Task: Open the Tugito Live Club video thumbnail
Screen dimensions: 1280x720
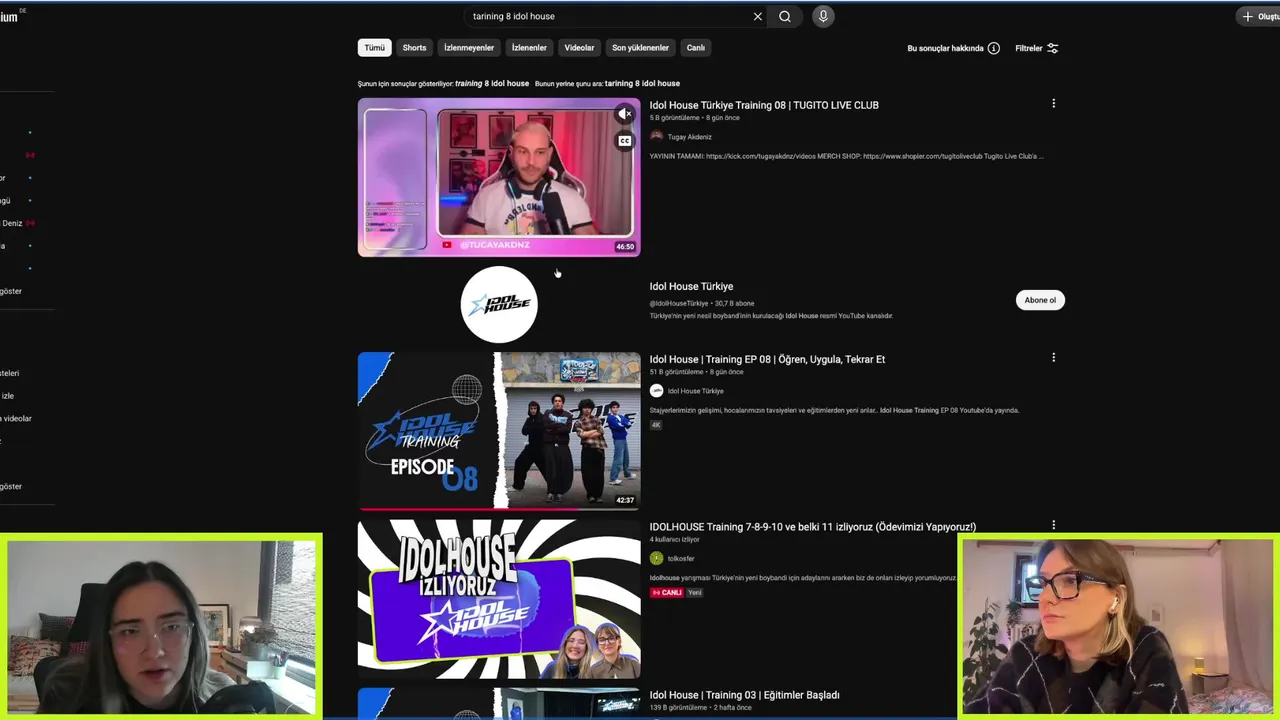Action: coord(499,177)
